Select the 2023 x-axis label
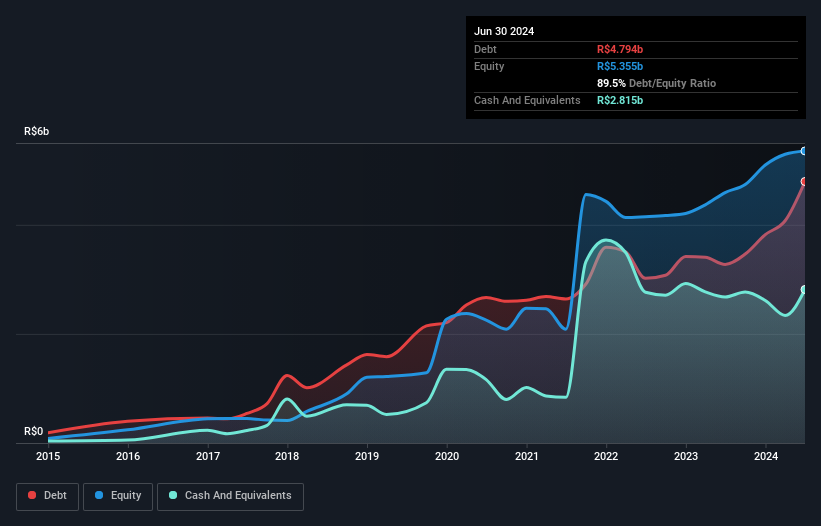The image size is (821, 526). tap(686, 456)
